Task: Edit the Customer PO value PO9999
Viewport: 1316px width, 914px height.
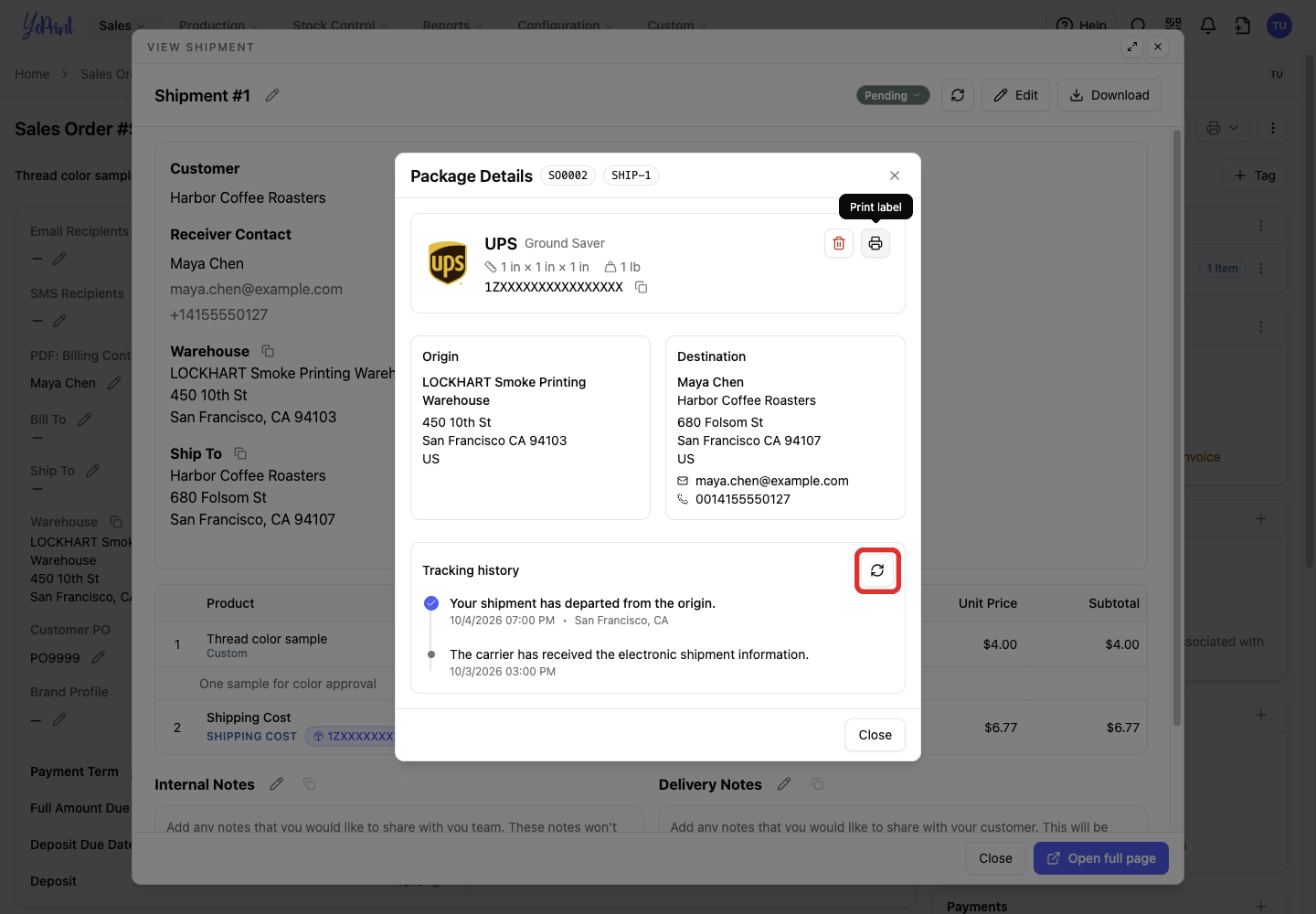Action: (x=99, y=657)
